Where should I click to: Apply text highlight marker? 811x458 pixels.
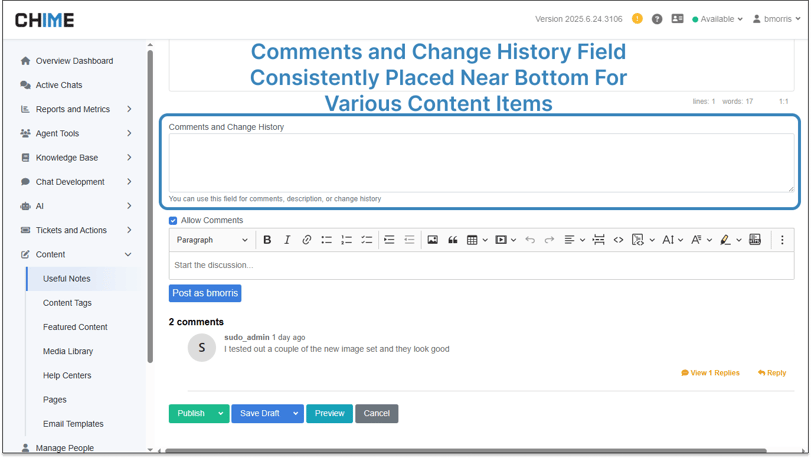pos(725,240)
